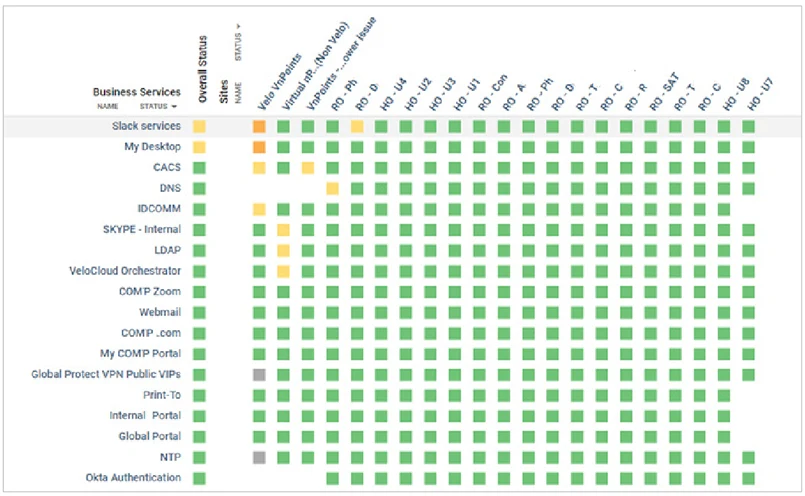This screenshot has height=496, width=805.
Task: Click My Desktop Overall Status indicator
Action: click(199, 147)
